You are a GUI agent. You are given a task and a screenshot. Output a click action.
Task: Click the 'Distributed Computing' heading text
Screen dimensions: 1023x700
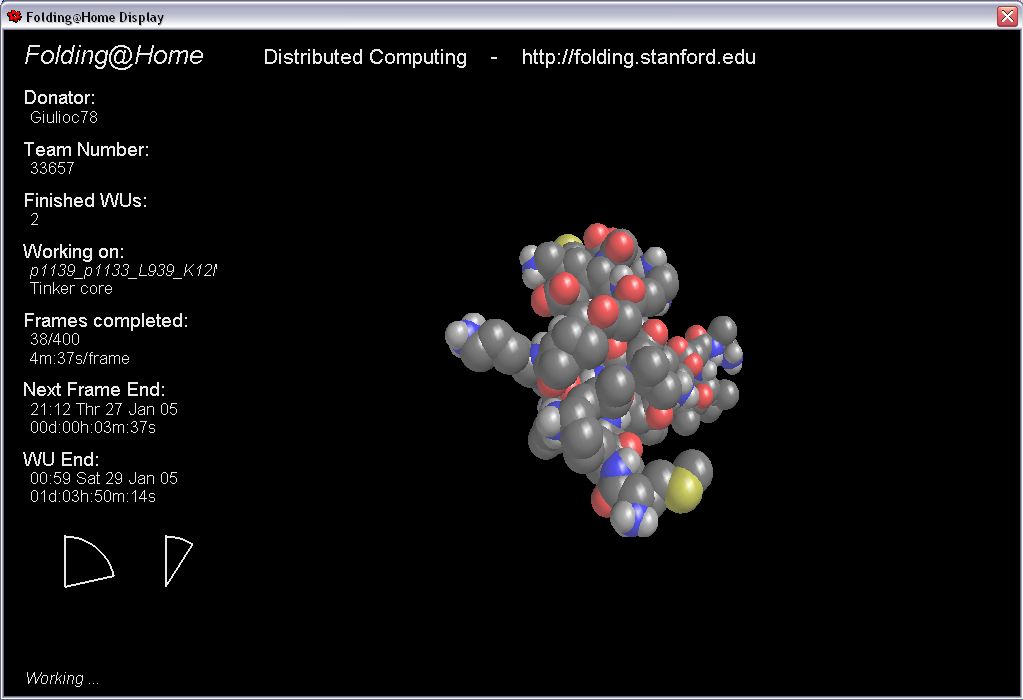[365, 57]
